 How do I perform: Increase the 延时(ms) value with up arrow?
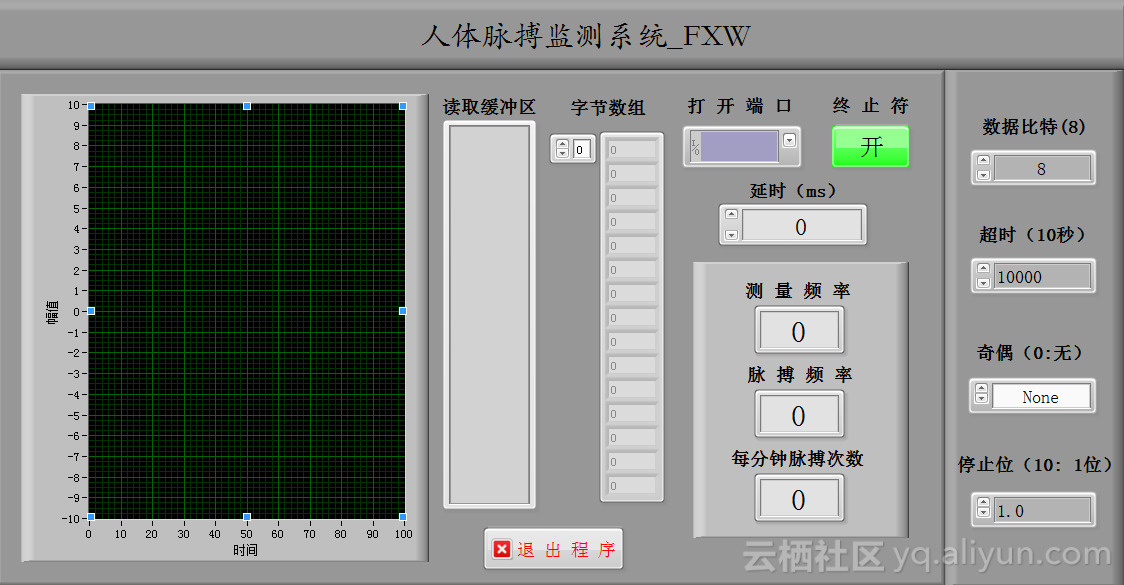click(x=731, y=214)
